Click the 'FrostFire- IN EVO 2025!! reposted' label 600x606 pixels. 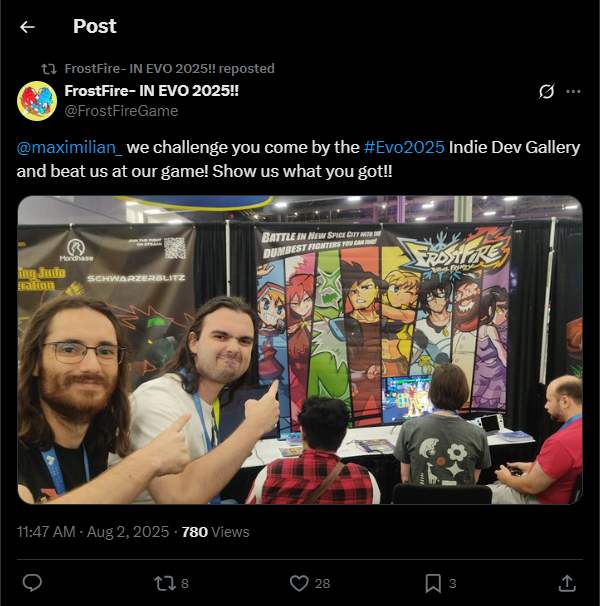(x=169, y=69)
